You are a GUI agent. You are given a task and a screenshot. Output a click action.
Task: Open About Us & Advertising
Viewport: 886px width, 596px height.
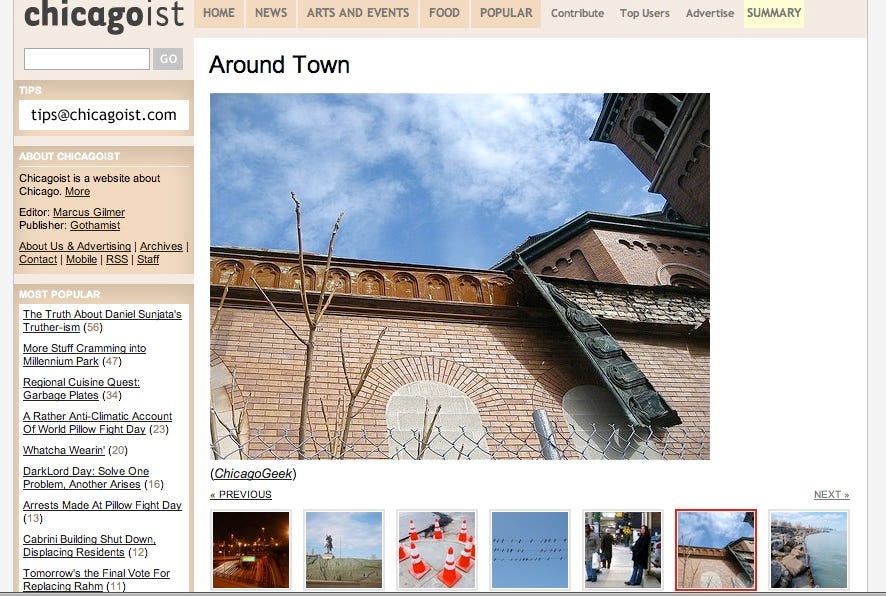75,246
